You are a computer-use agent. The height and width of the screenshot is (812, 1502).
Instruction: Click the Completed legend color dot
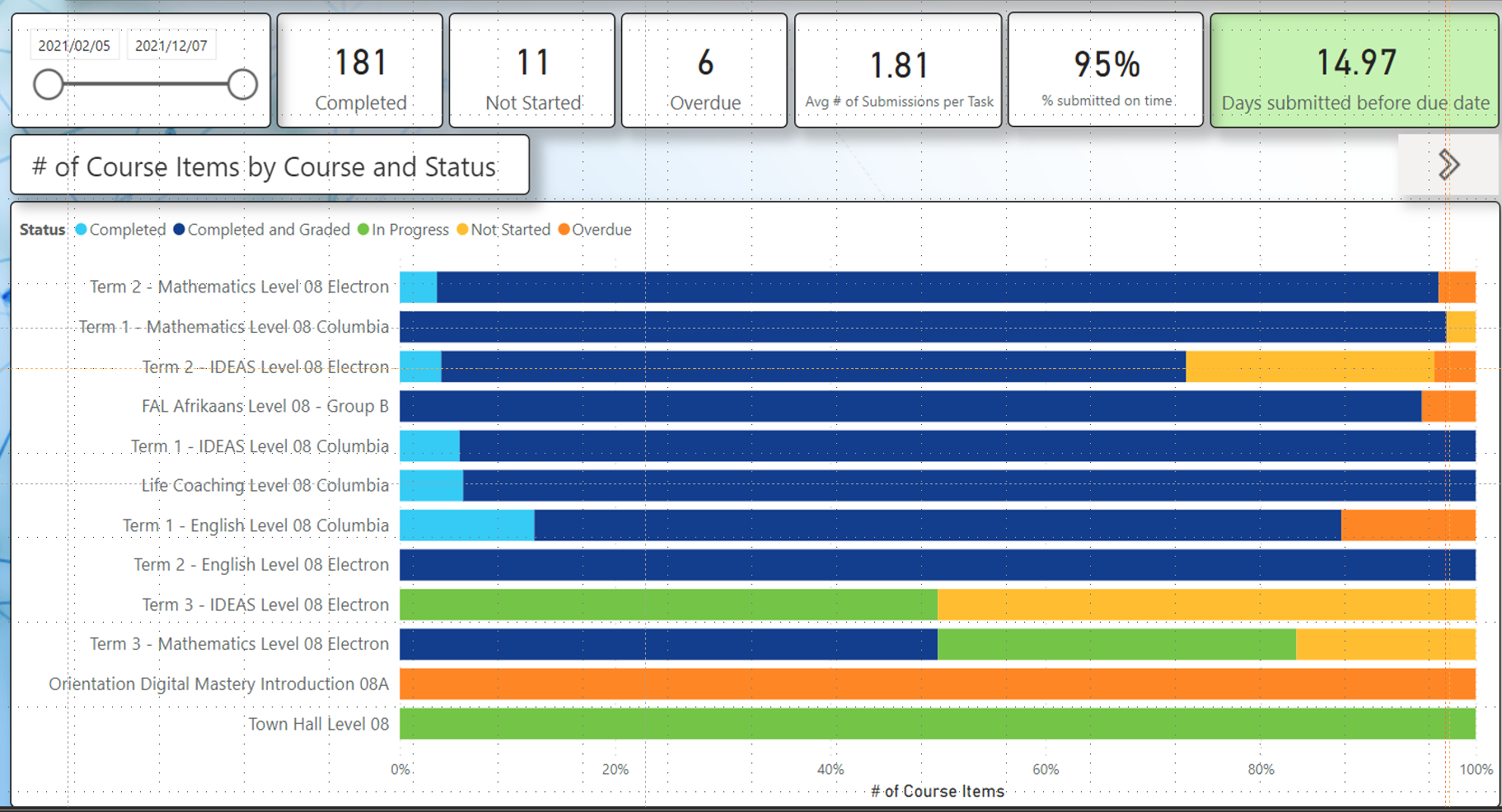81,230
